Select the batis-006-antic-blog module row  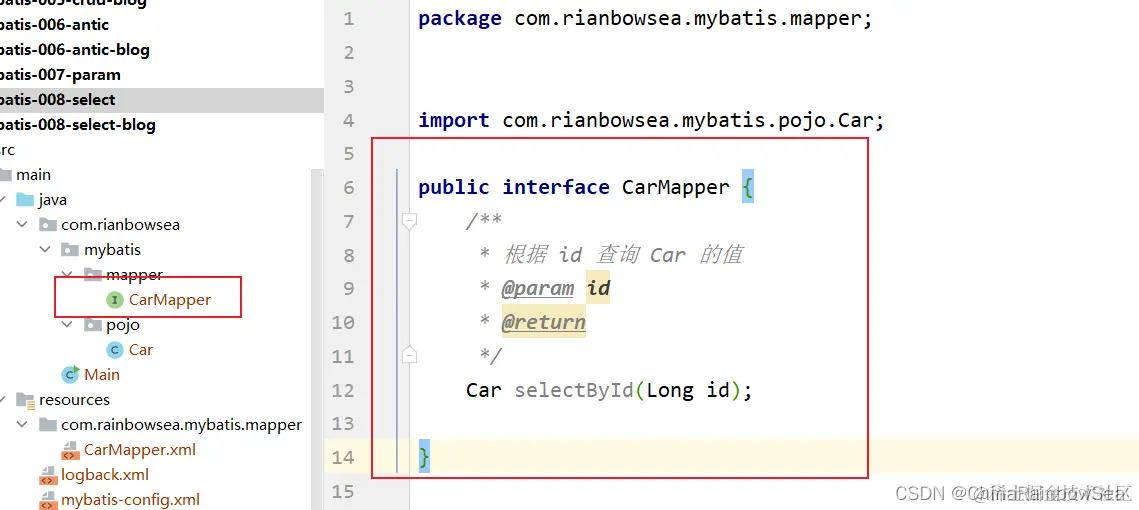click(x=161, y=50)
